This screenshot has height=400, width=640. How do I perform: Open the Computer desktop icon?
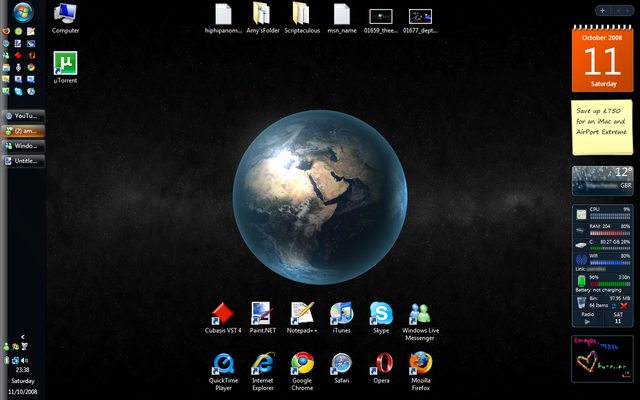point(65,14)
